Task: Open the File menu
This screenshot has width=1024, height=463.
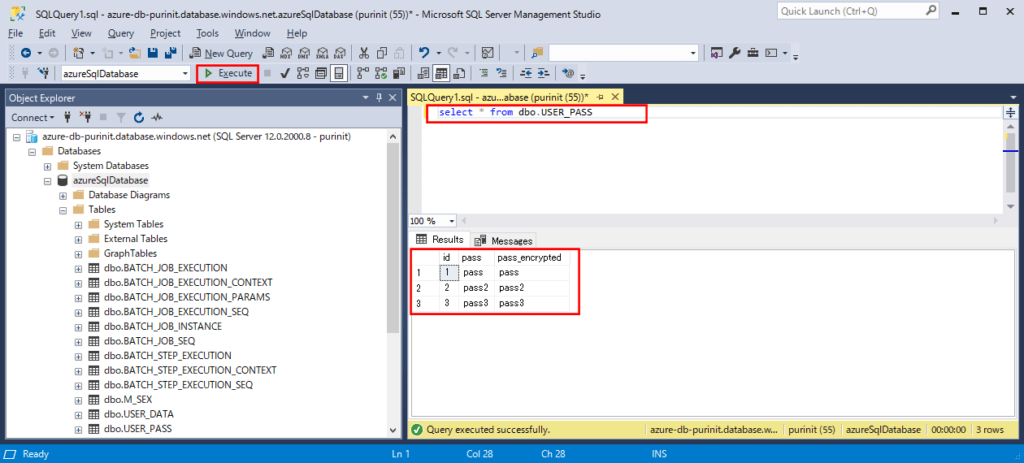Action: [x=16, y=33]
